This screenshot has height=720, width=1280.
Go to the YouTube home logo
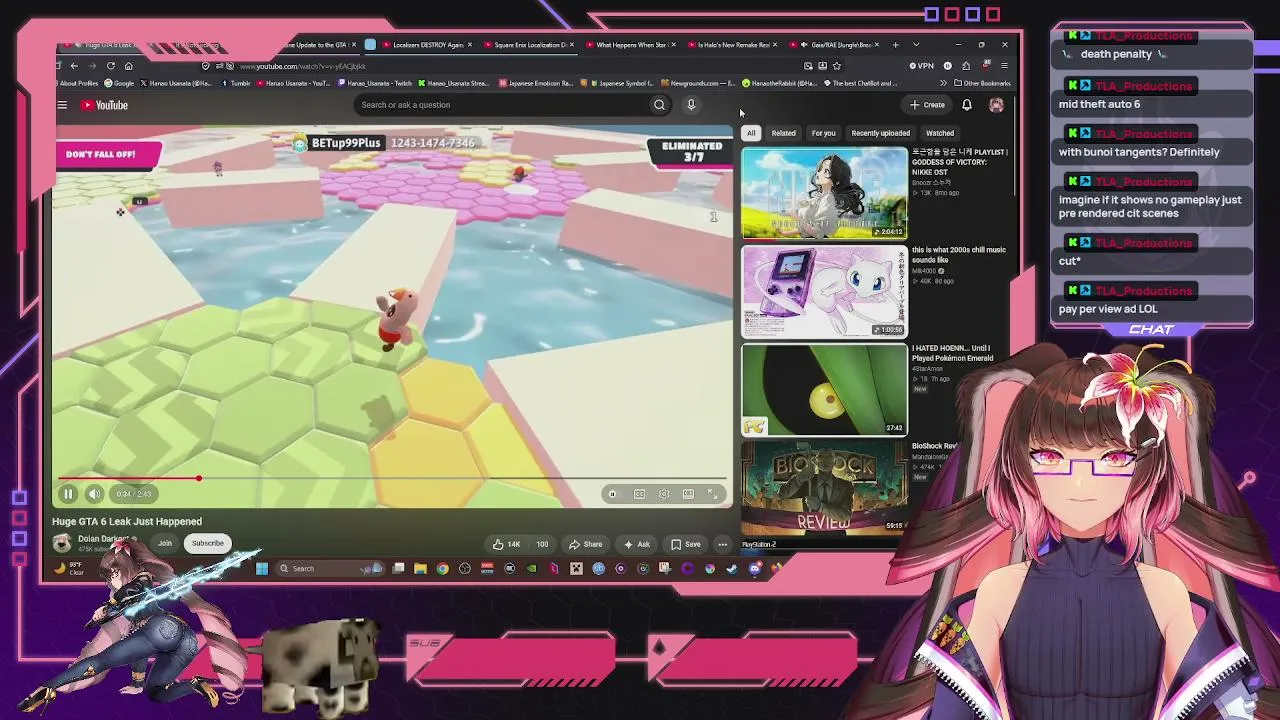(105, 105)
